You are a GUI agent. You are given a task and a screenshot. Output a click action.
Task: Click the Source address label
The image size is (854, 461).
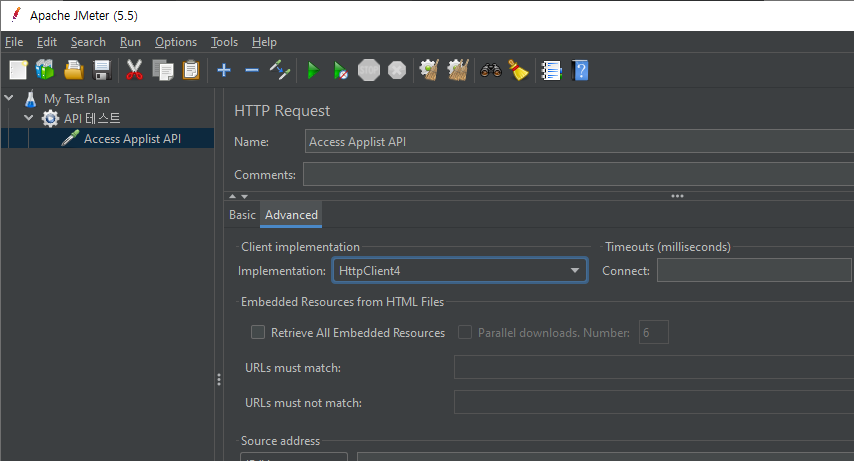pyautogui.click(x=280, y=441)
